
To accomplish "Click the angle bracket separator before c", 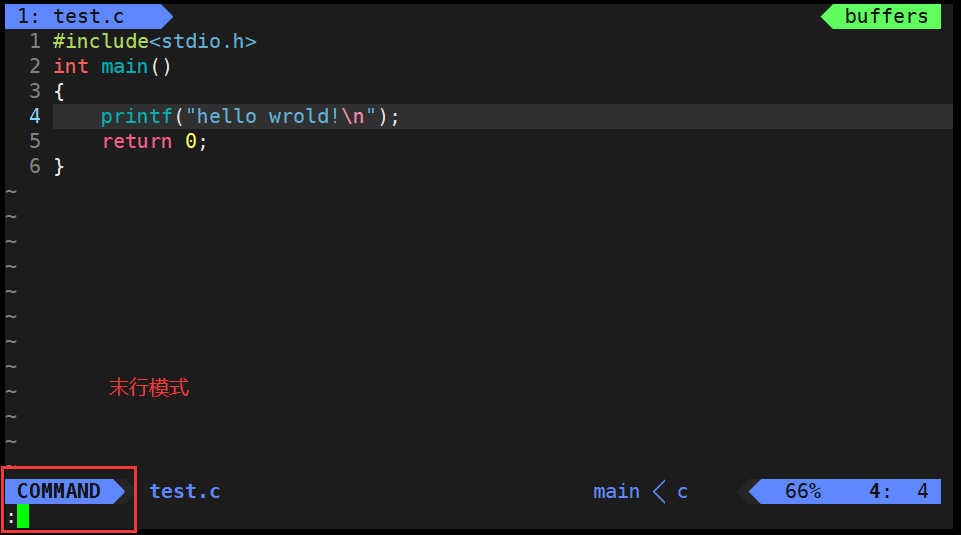I will click(x=659, y=491).
